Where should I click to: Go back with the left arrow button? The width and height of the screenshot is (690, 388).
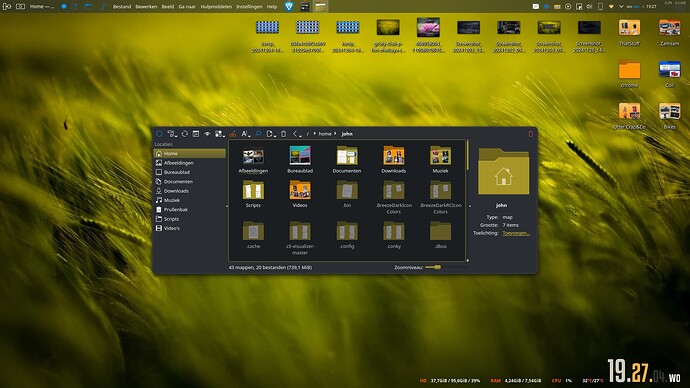pyautogui.click(x=295, y=134)
